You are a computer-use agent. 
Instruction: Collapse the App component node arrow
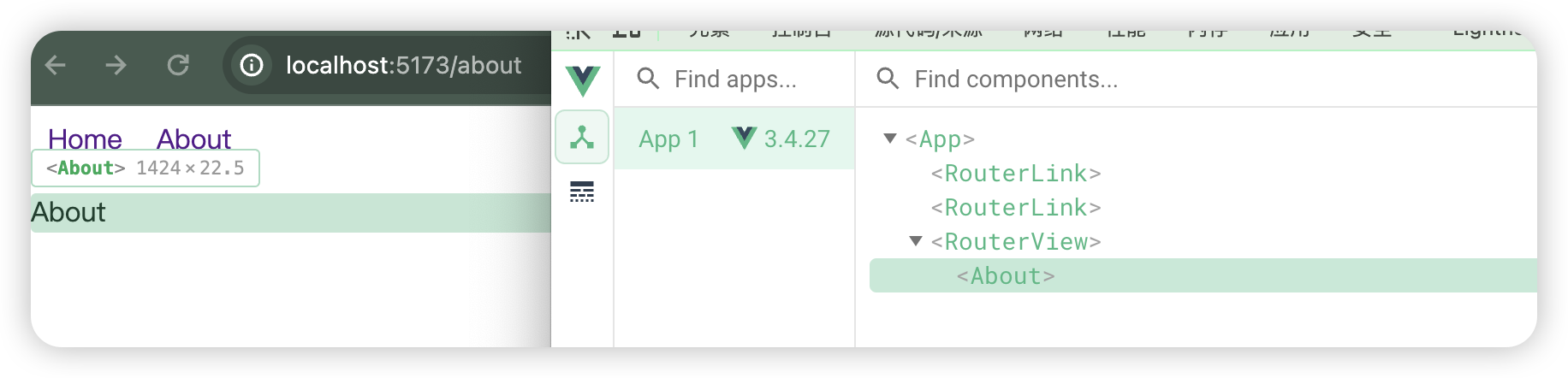[890, 139]
